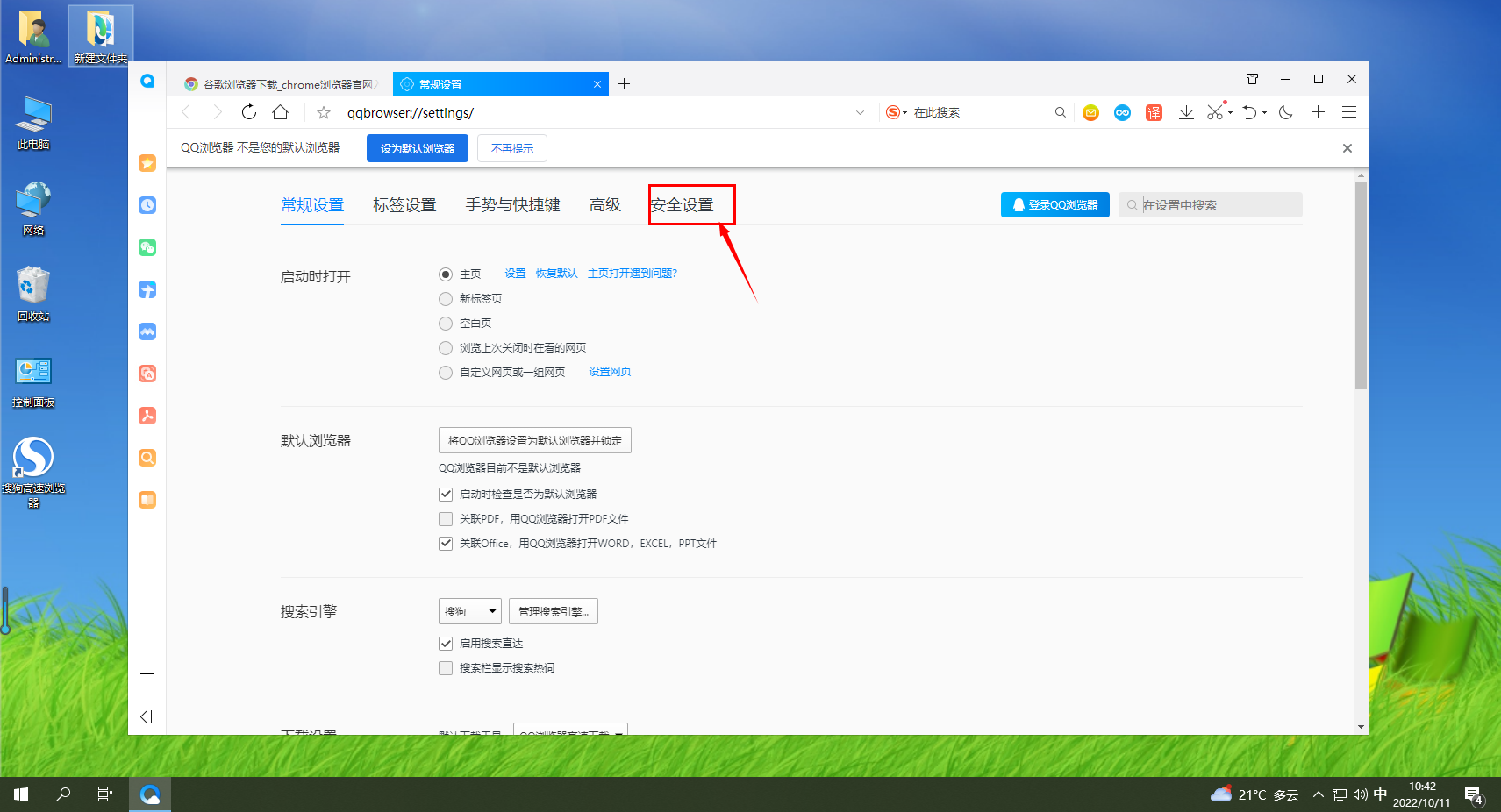The image size is (1501, 812).
Task: Dismiss the default browser notification bar
Action: (x=1347, y=148)
